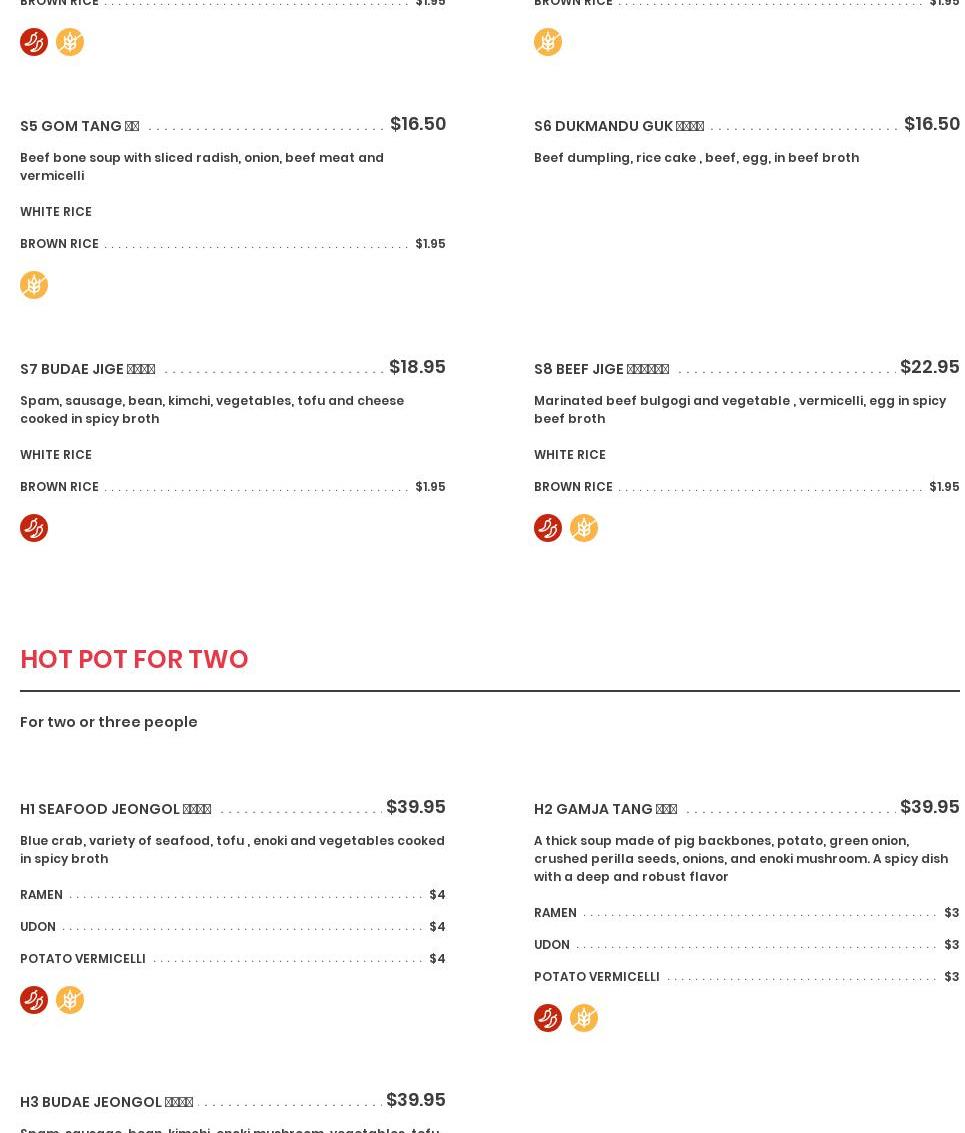
Task: Choose the Udon add-on for H1 Seafood Jeongol
Action: pyautogui.click(x=38, y=927)
